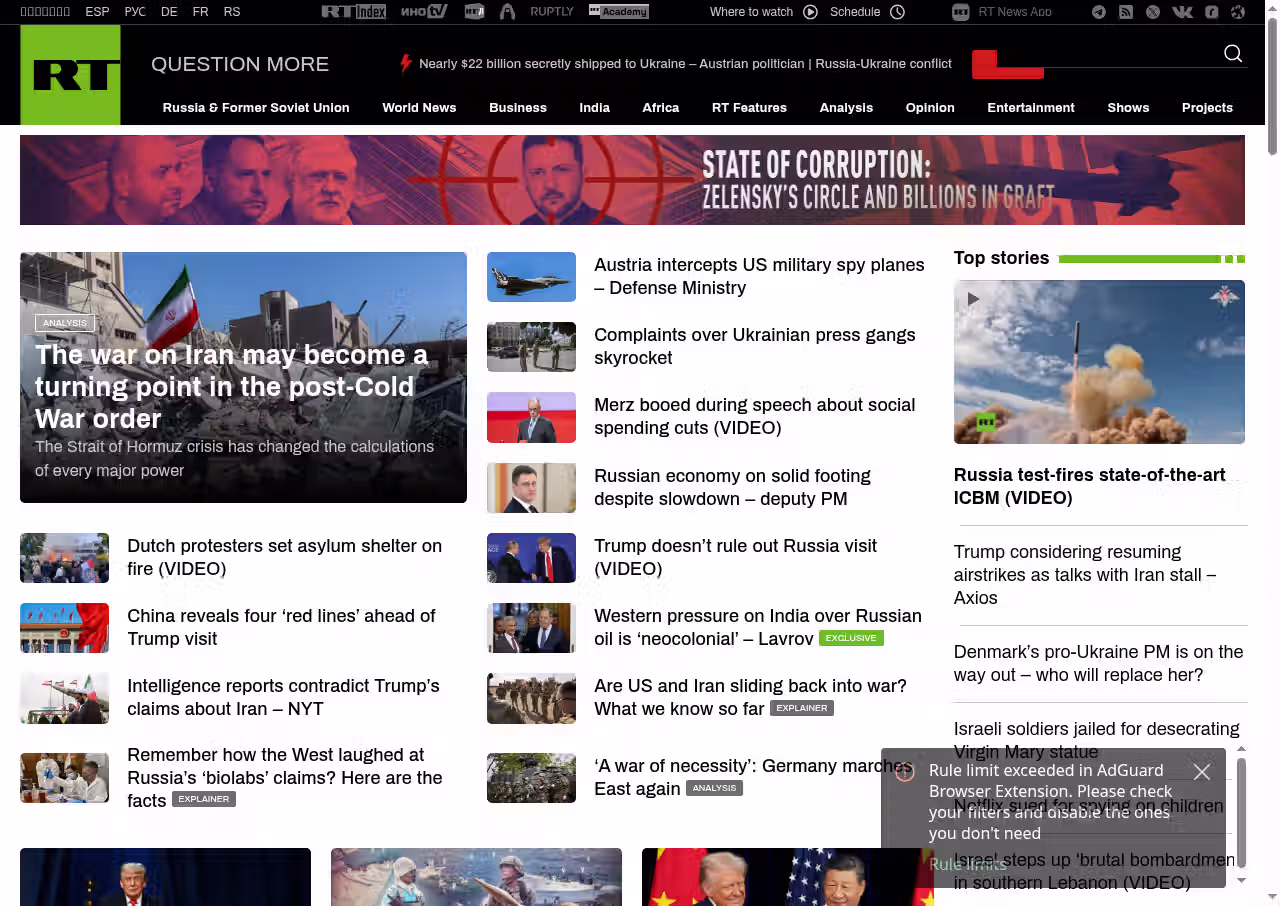Click the X social network icon
The width and height of the screenshot is (1280, 906).
pos(1153,12)
